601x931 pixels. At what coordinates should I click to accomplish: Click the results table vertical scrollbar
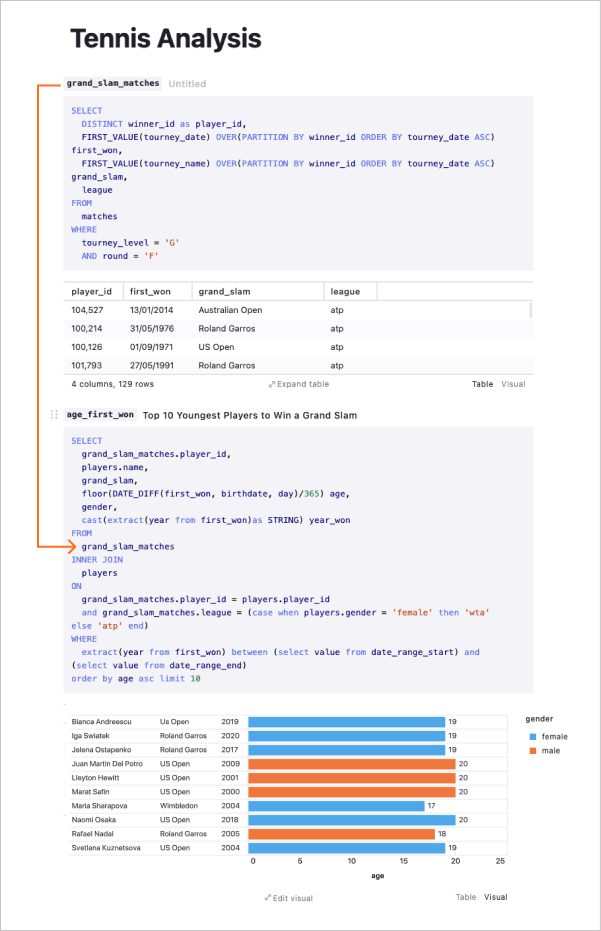click(x=530, y=310)
